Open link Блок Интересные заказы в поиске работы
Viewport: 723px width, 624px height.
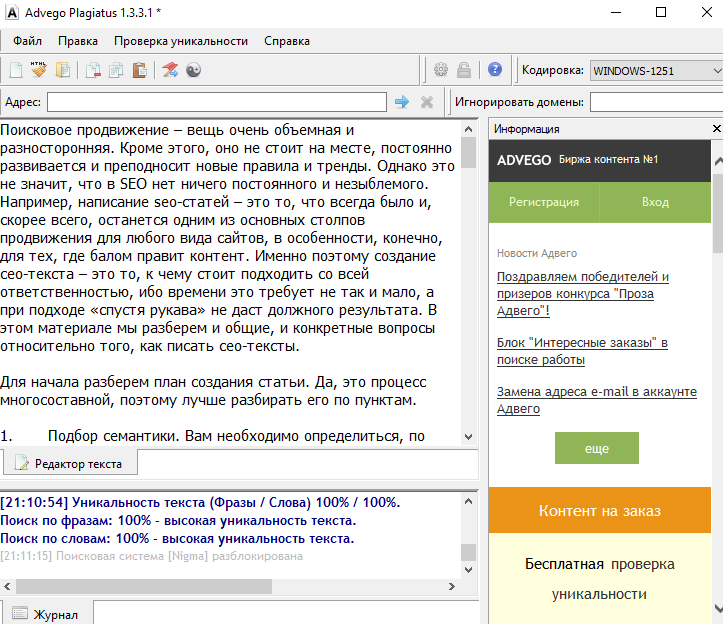(x=582, y=351)
